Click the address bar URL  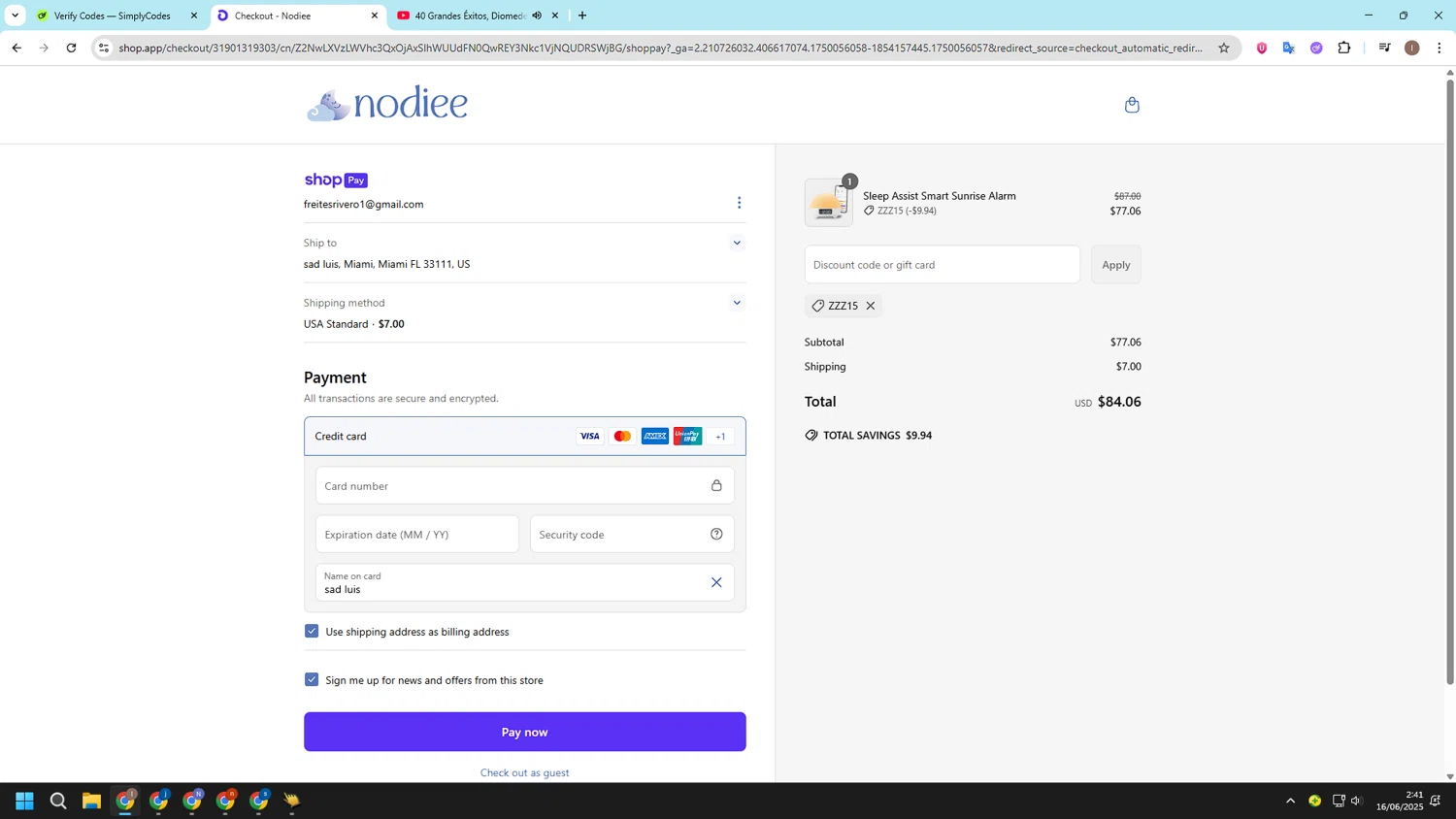click(660, 48)
